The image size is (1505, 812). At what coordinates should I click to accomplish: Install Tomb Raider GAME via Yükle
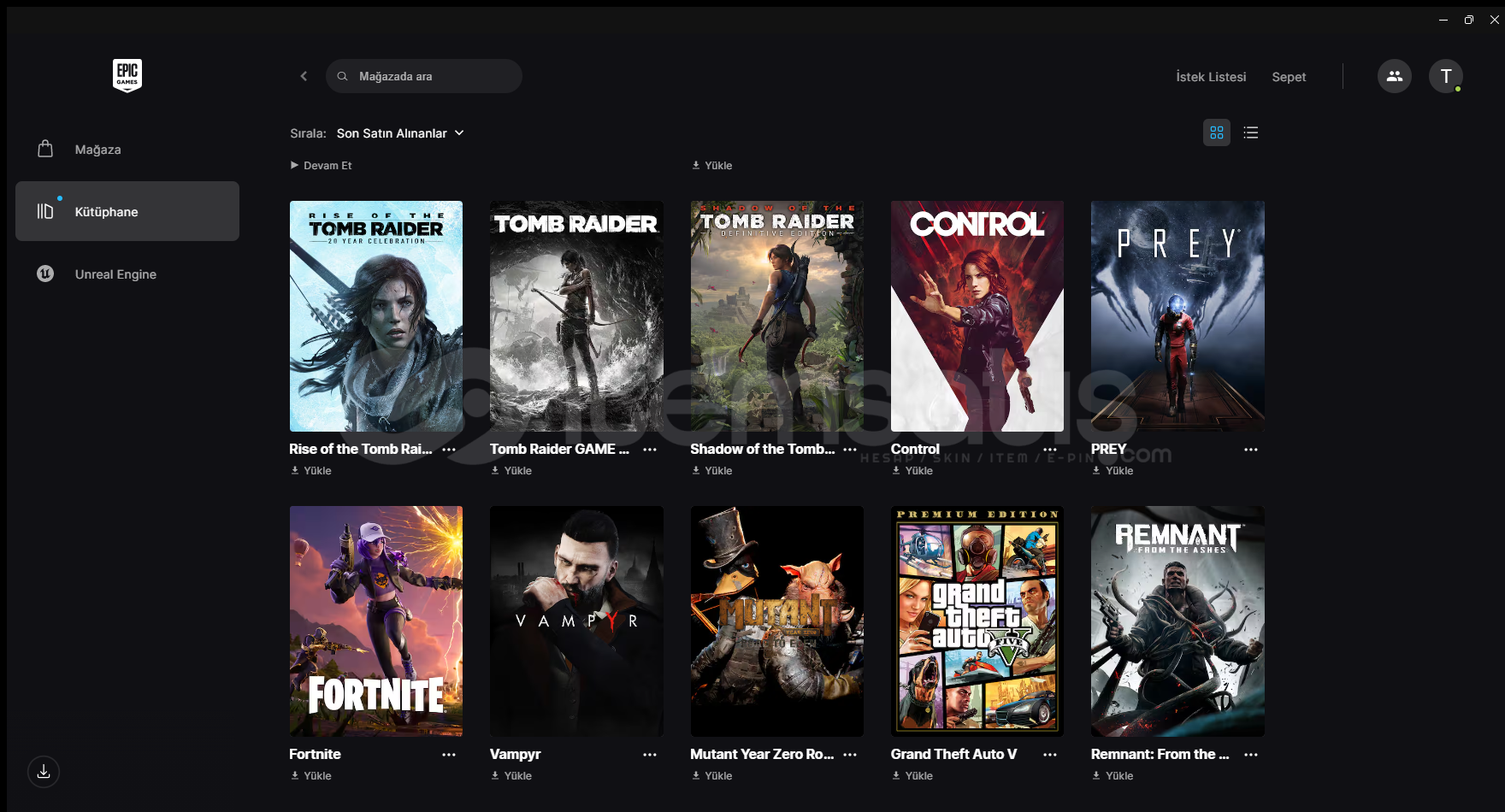pos(511,471)
